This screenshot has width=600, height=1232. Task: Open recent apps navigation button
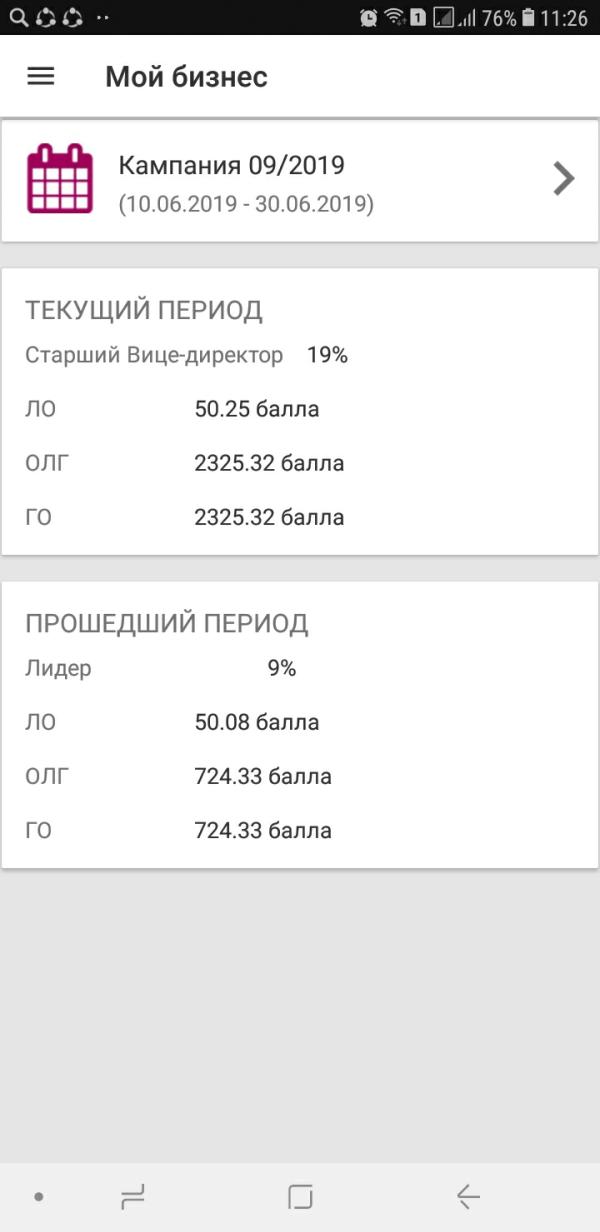click(x=132, y=1196)
